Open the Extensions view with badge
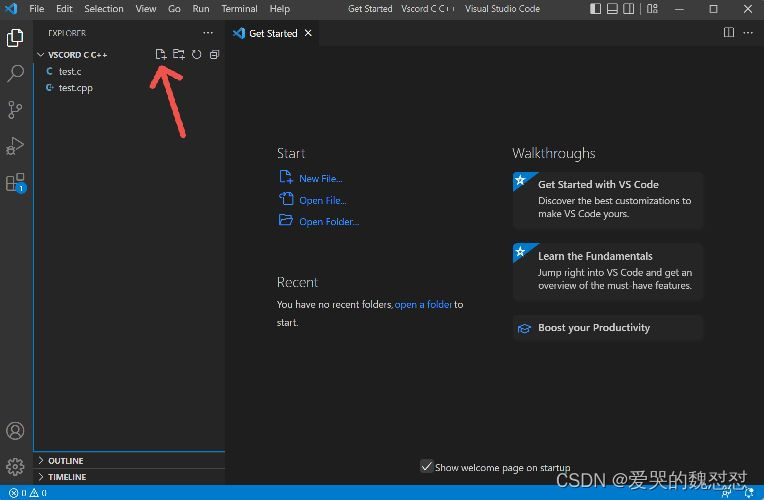This screenshot has width=764, height=500. coord(15,182)
